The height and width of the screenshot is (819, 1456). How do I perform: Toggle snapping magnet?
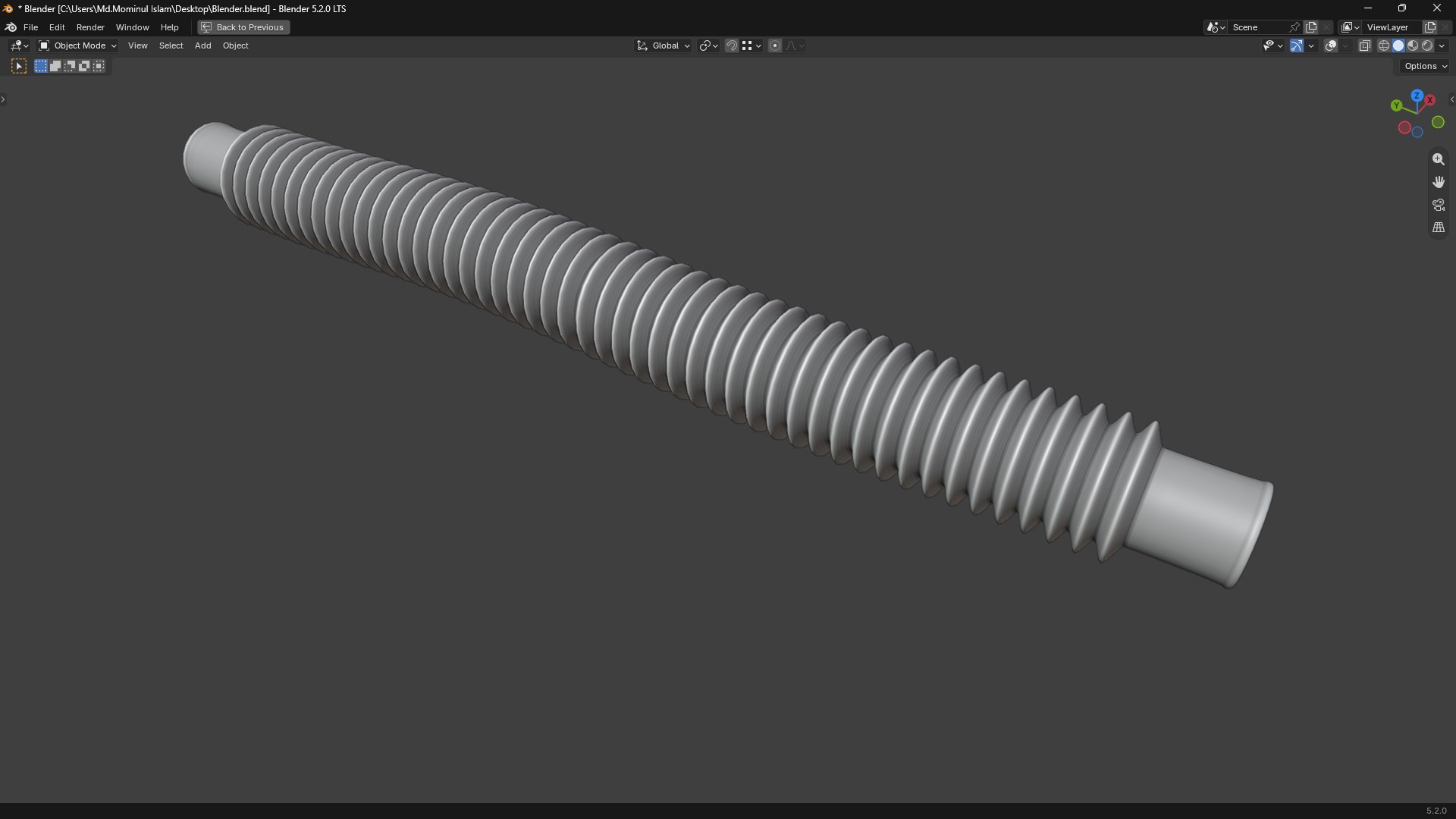point(731,46)
